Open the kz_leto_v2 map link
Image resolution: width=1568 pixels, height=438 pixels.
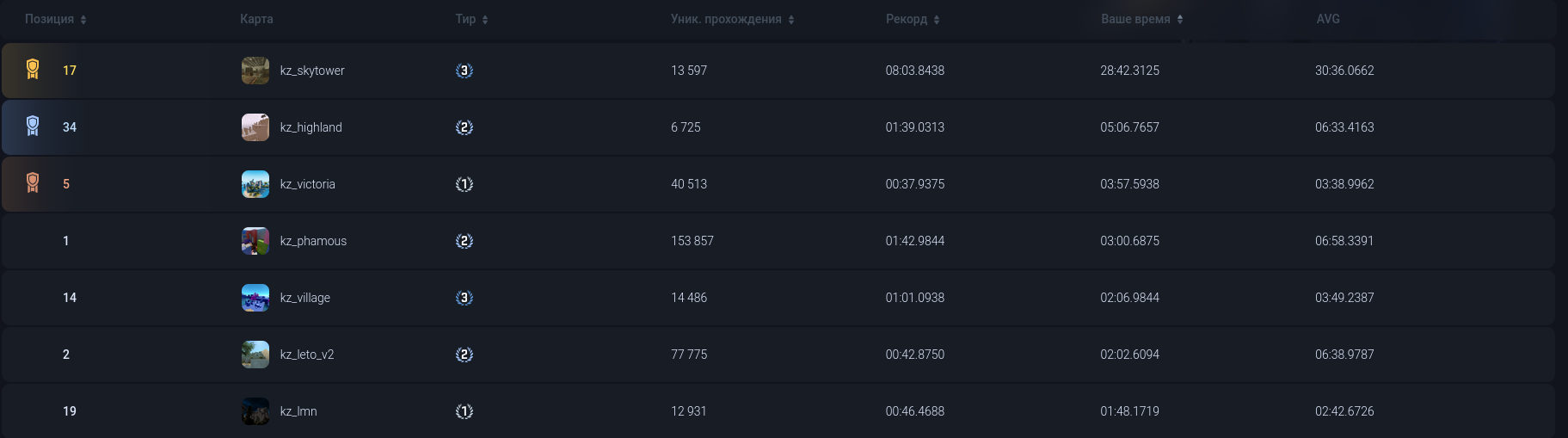click(x=307, y=355)
